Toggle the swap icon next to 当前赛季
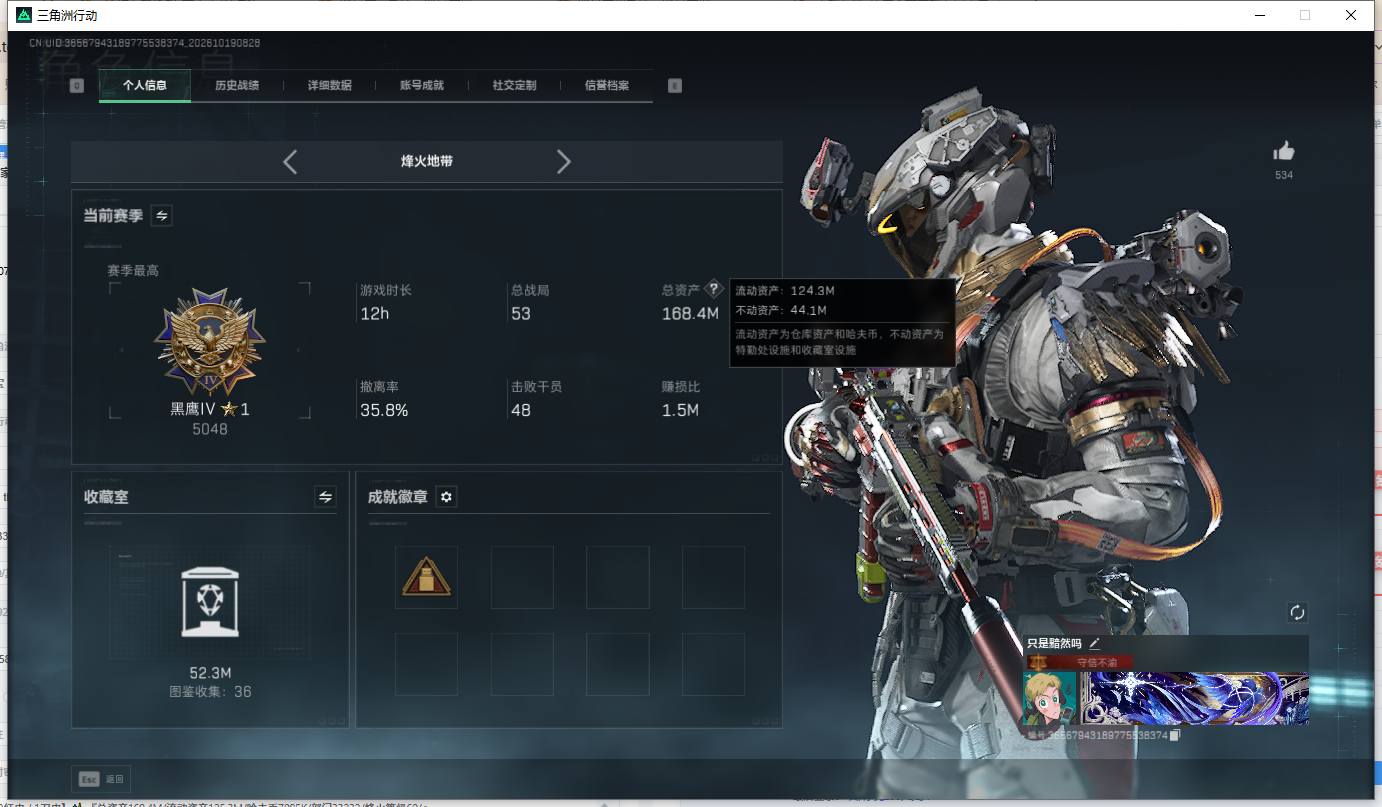This screenshot has height=807, width=1382. [161, 215]
